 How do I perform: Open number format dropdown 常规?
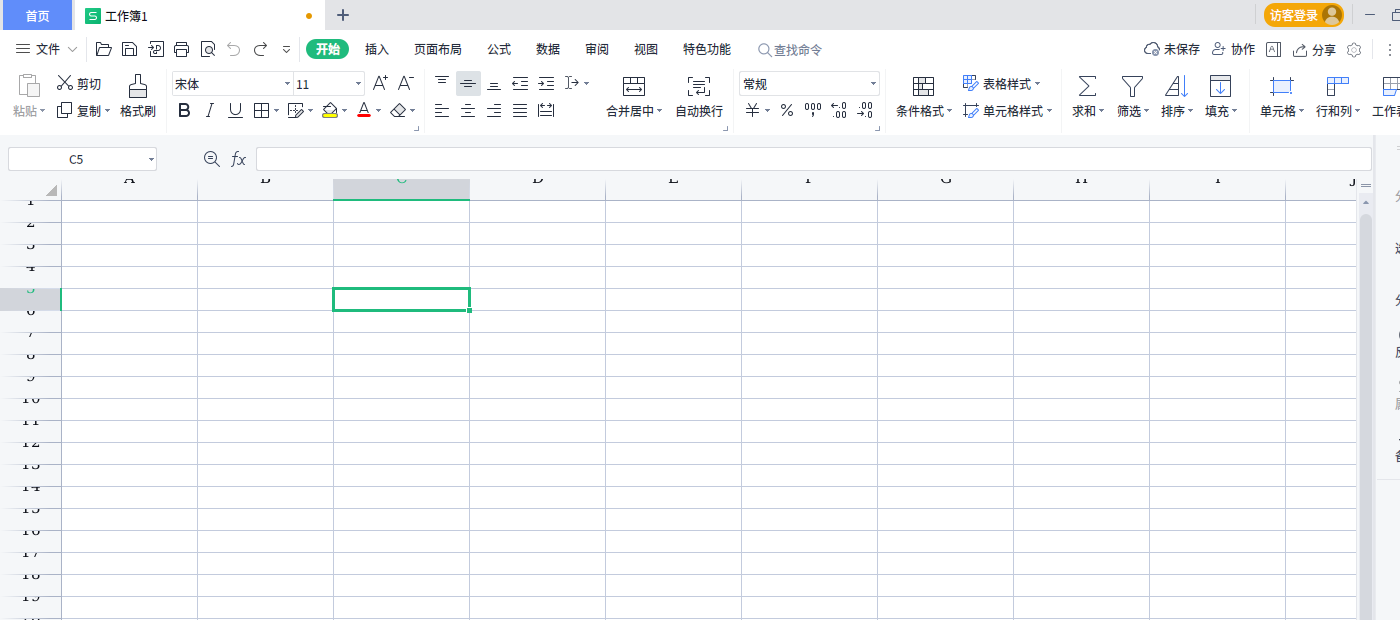click(873, 84)
